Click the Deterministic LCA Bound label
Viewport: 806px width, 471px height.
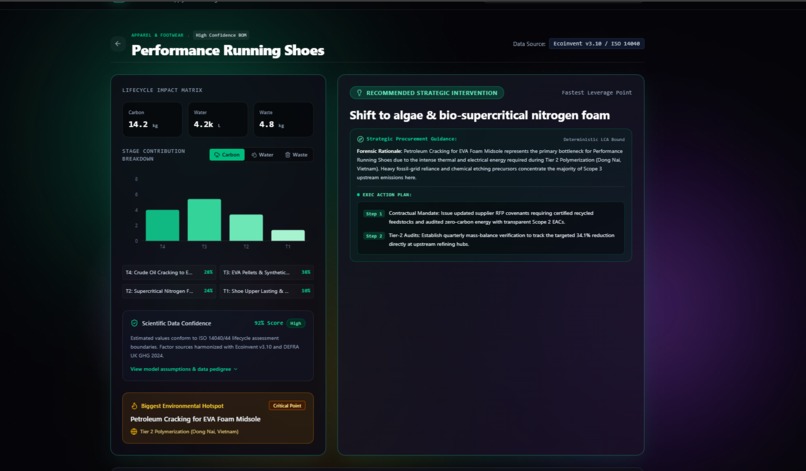pos(594,139)
